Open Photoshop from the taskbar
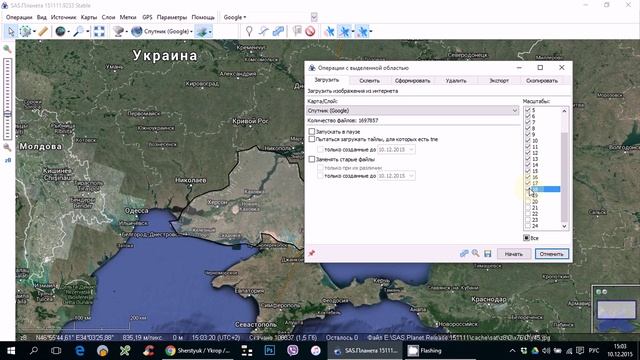Image resolution: width=640 pixels, height=360 pixels. click(x=270, y=351)
